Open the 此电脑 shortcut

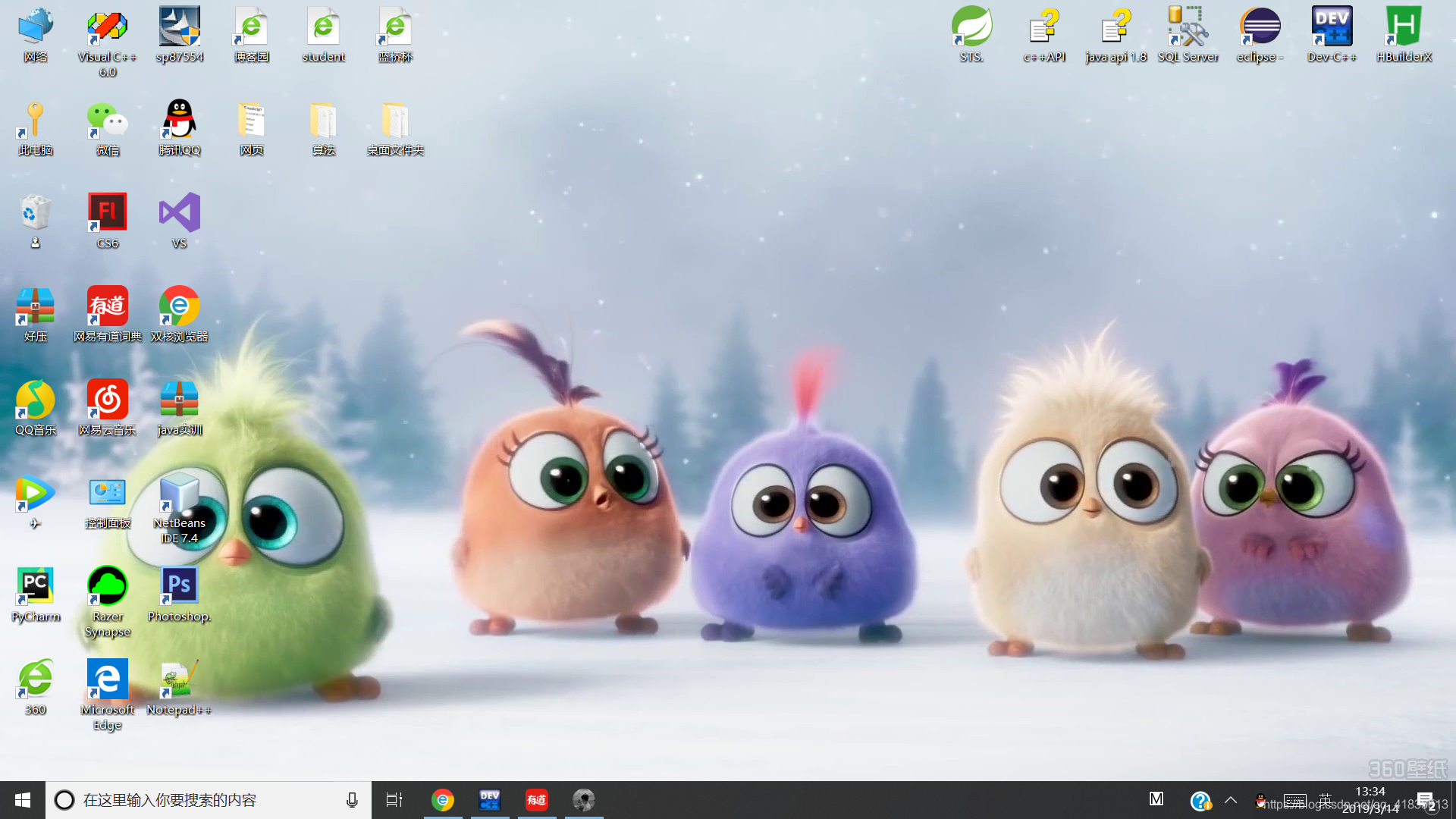[36, 129]
